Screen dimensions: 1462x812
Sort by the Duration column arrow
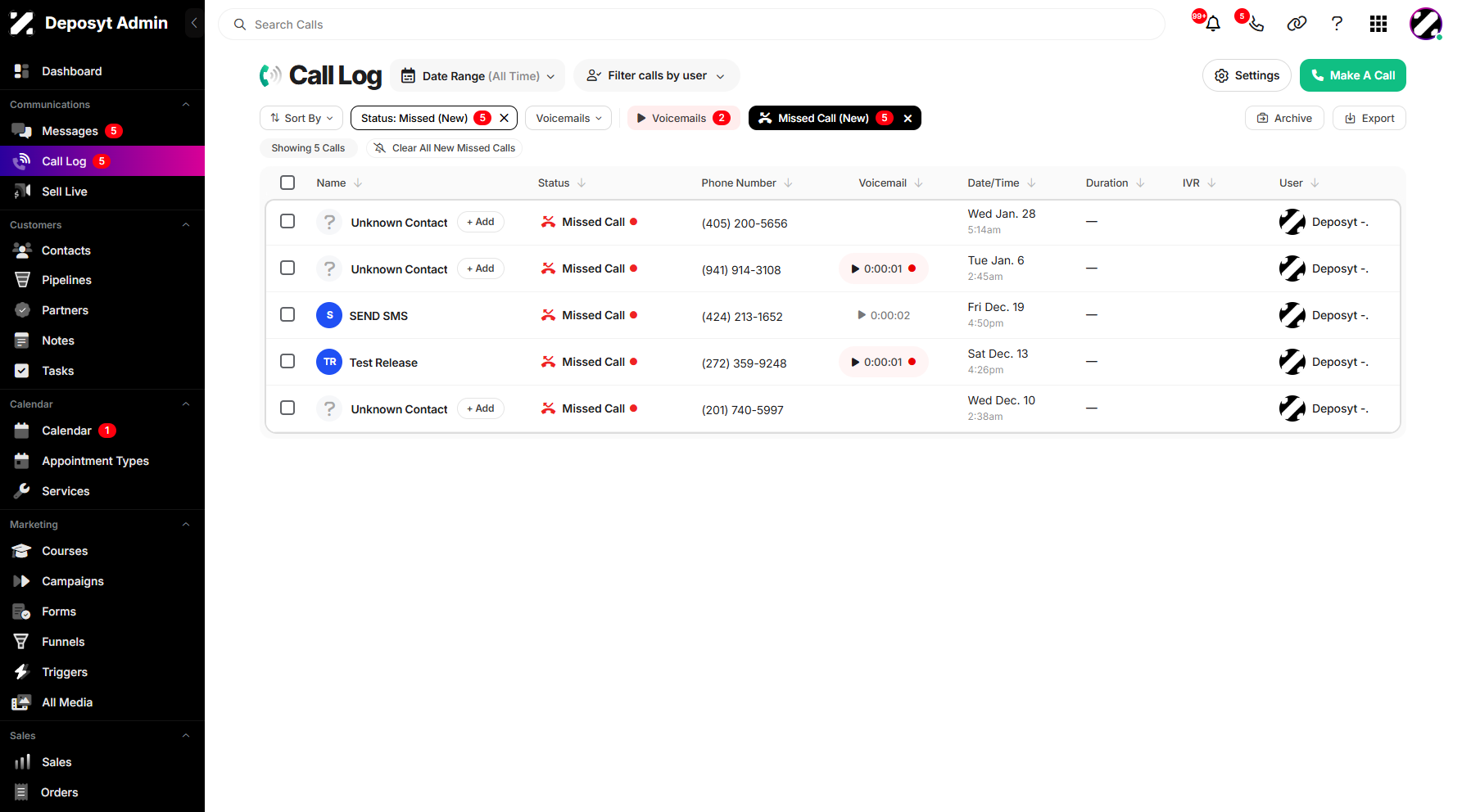coord(1140,183)
